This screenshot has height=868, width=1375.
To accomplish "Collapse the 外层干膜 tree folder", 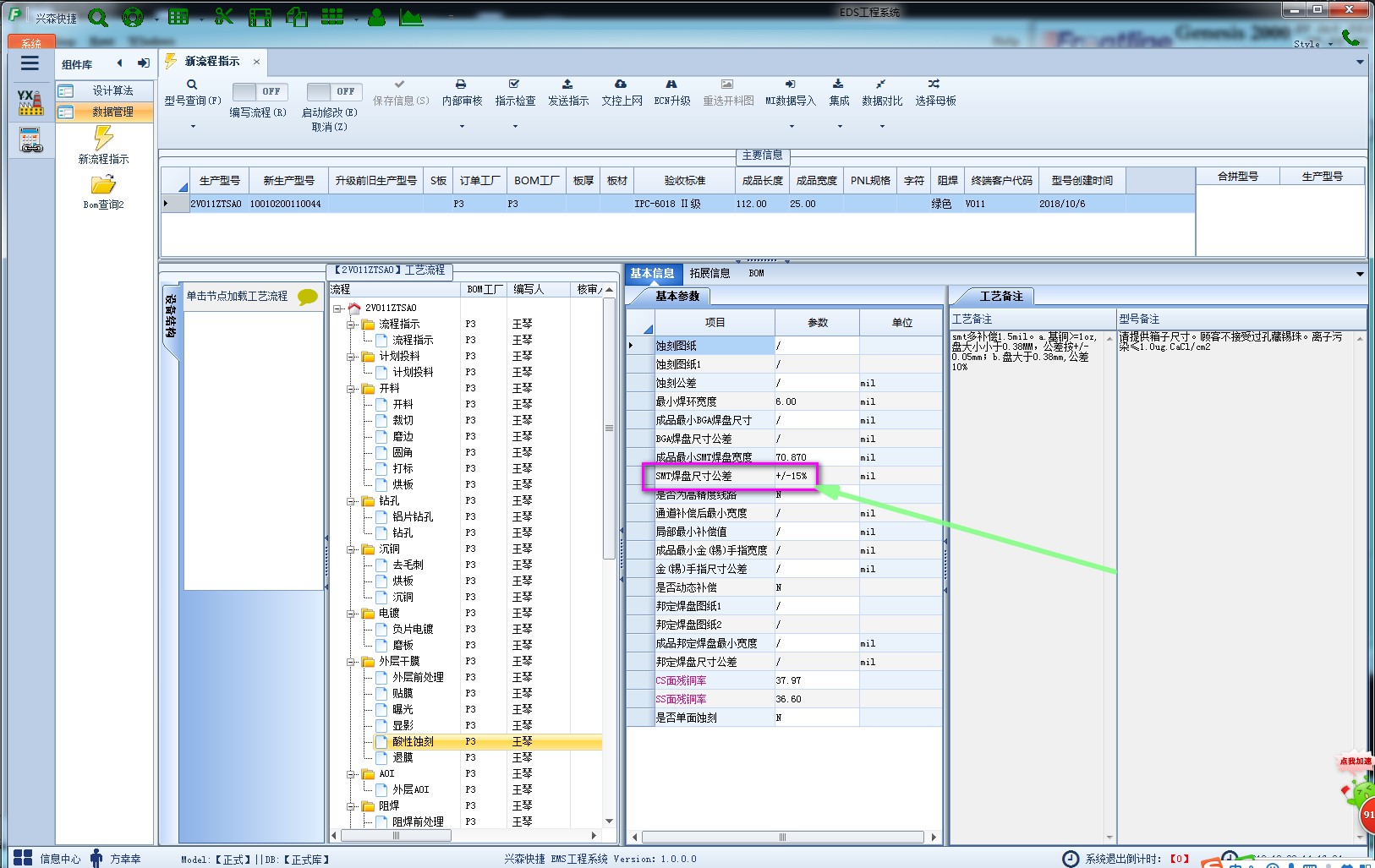I will point(350,662).
